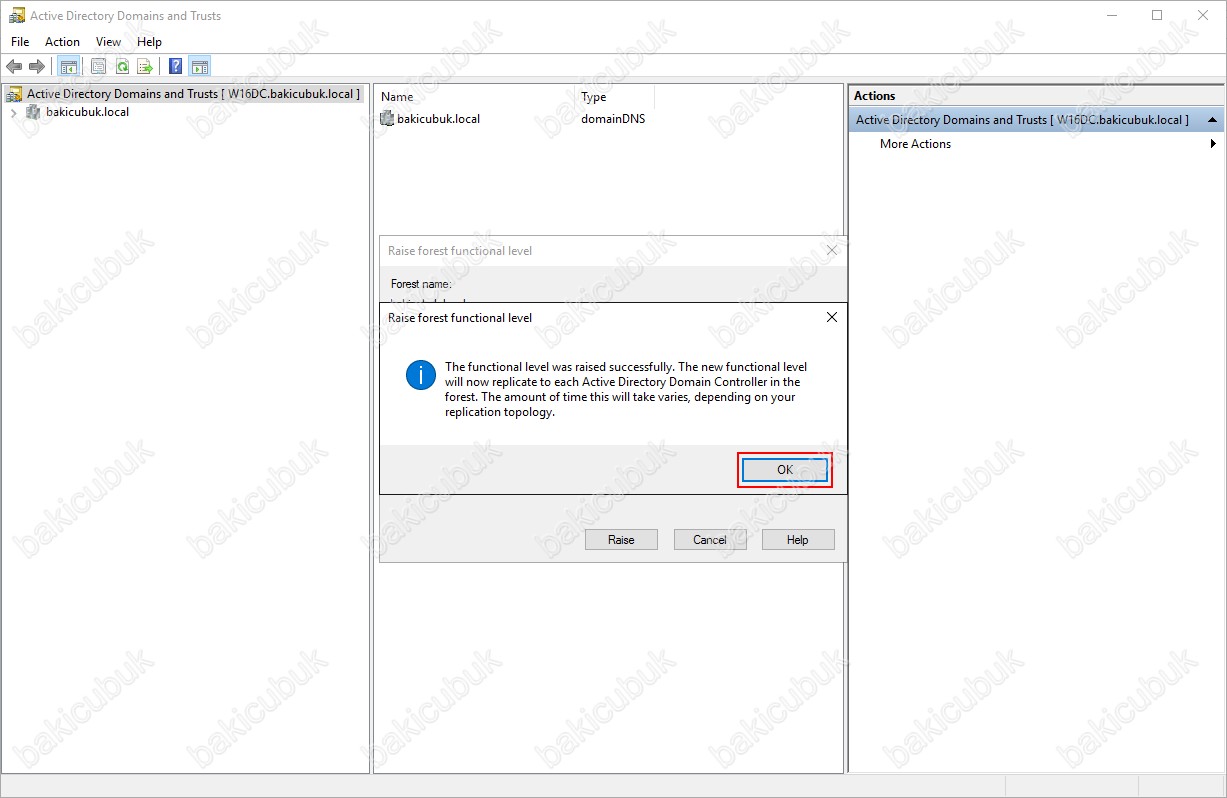Toggle Show/Hide Console Tree icon

click(x=69, y=67)
